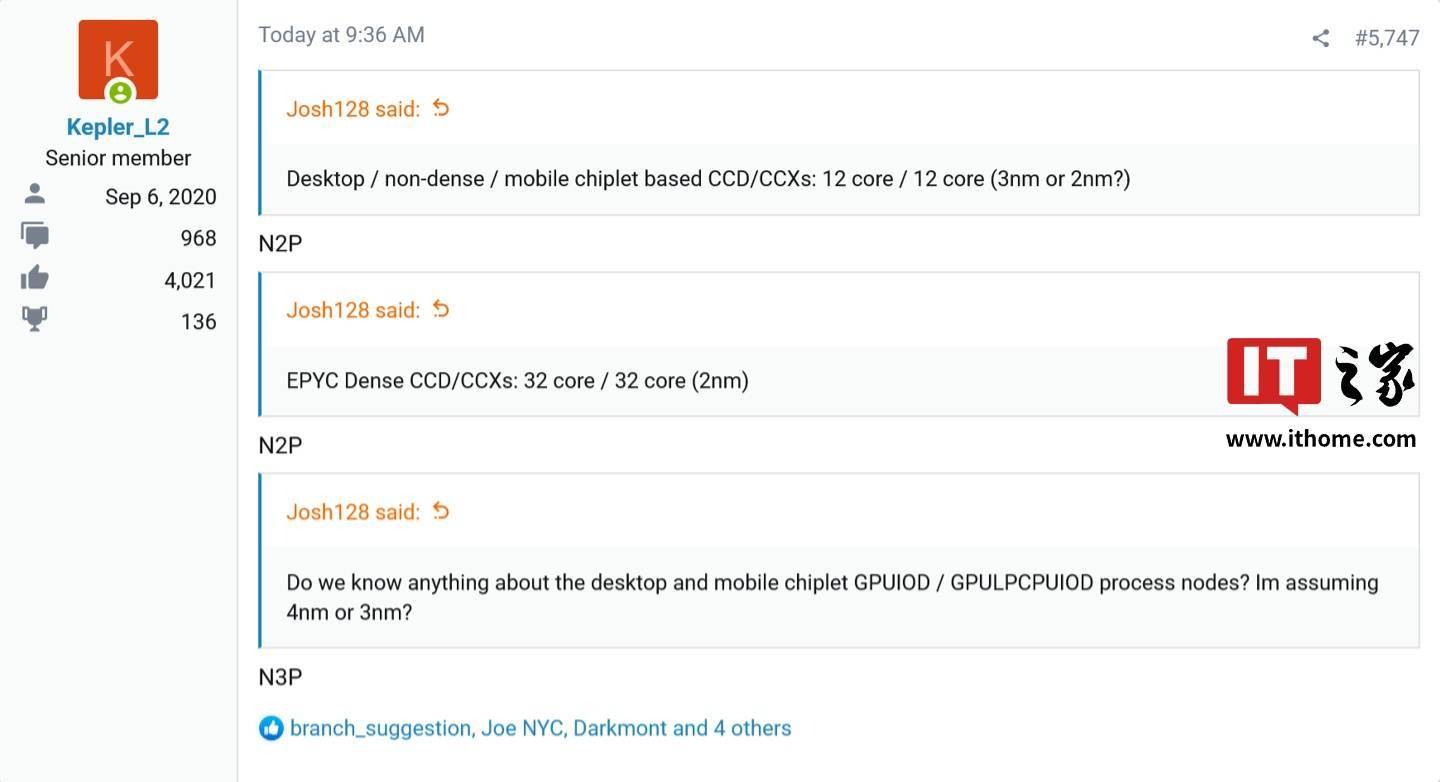The width and height of the screenshot is (1440, 782).
Task: Open post number #5,747 permalink
Action: 1387,38
